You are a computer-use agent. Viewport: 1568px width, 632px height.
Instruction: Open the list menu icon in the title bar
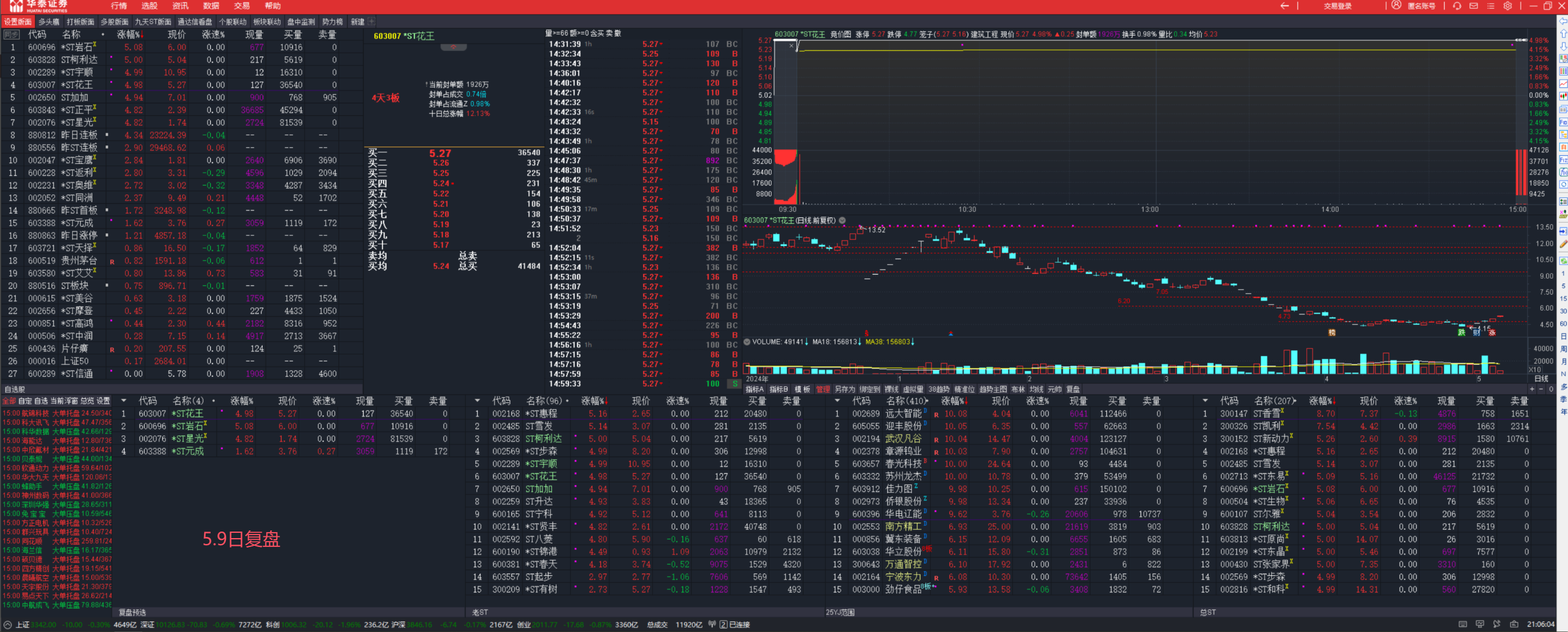click(x=1491, y=6)
